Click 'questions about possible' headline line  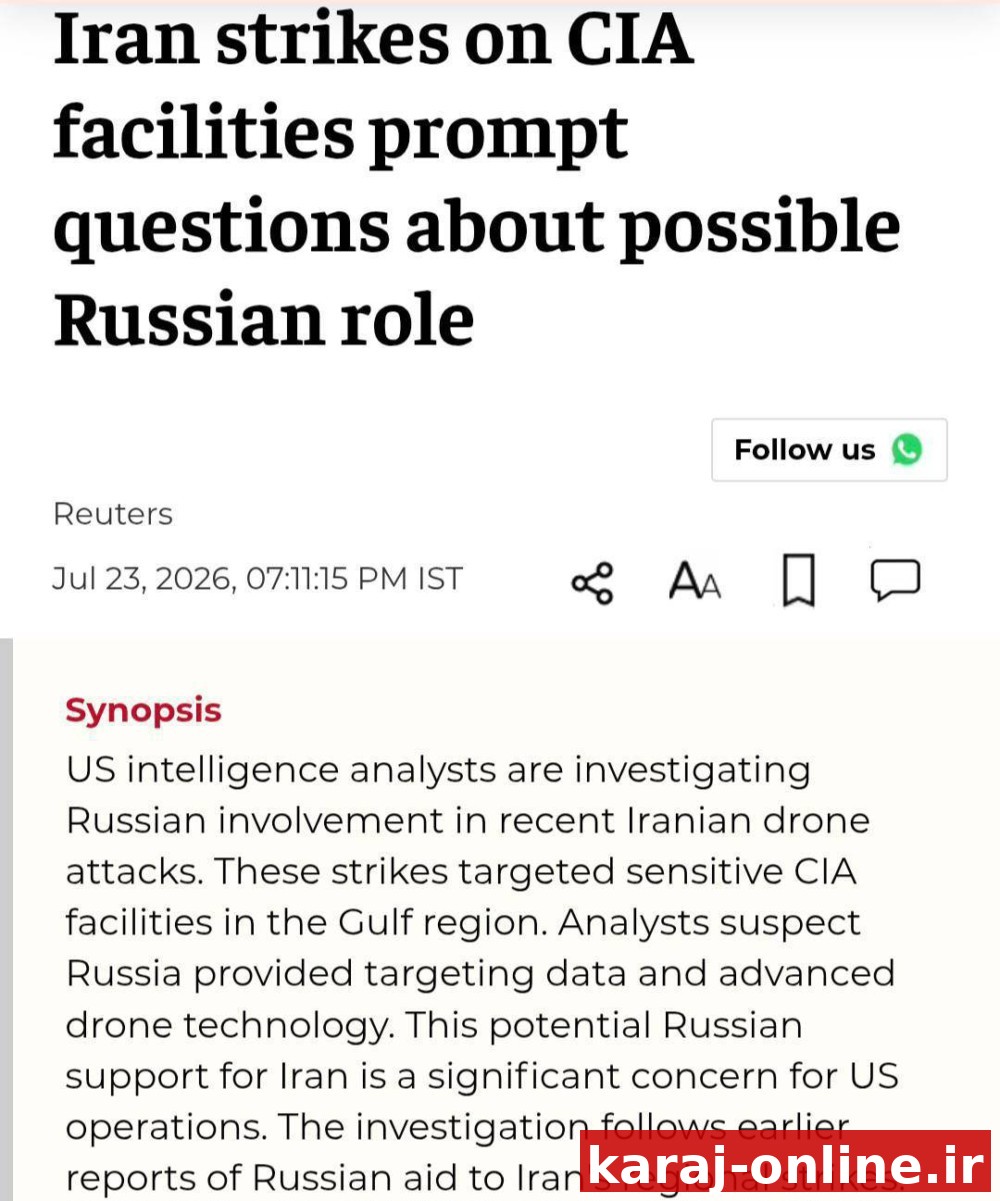pyautogui.click(x=476, y=227)
